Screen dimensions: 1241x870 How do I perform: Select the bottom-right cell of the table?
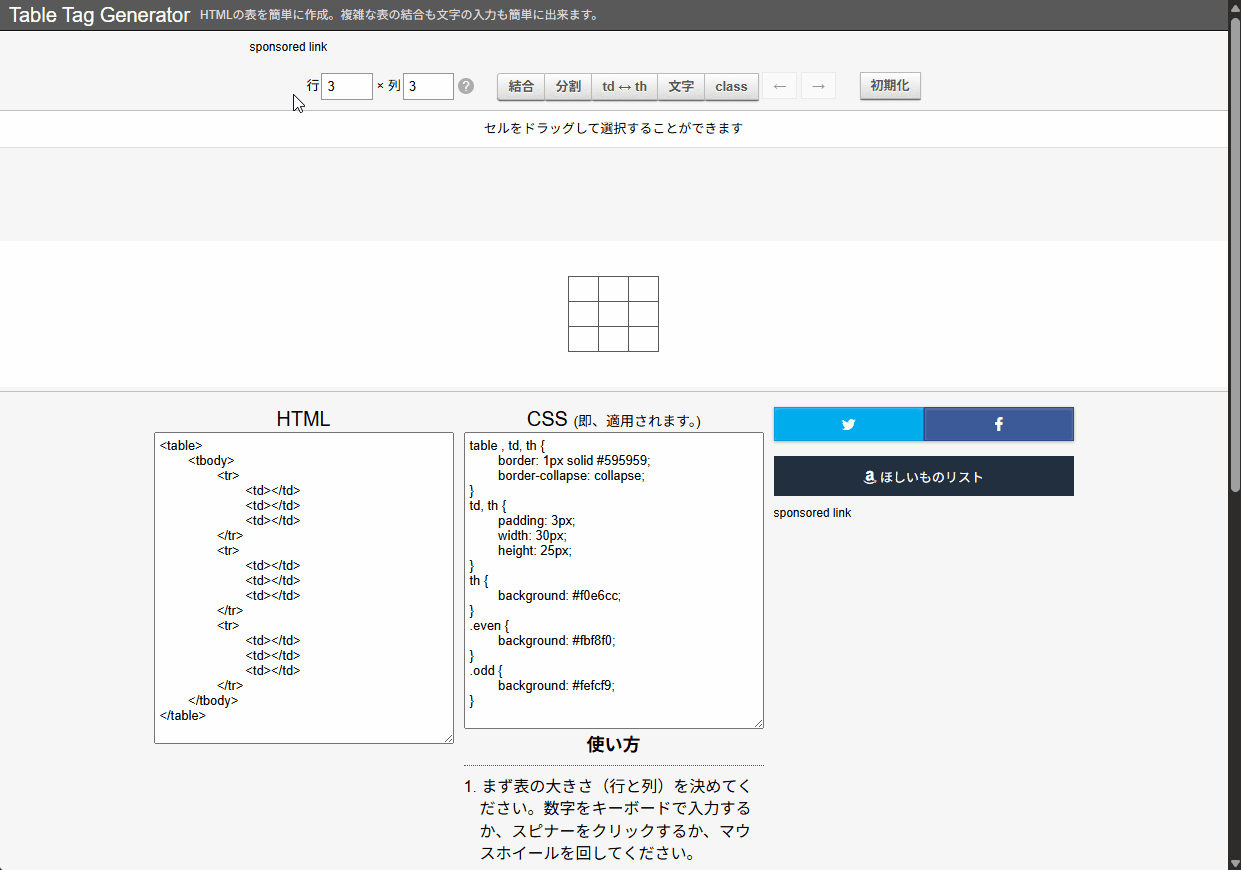coord(643,339)
